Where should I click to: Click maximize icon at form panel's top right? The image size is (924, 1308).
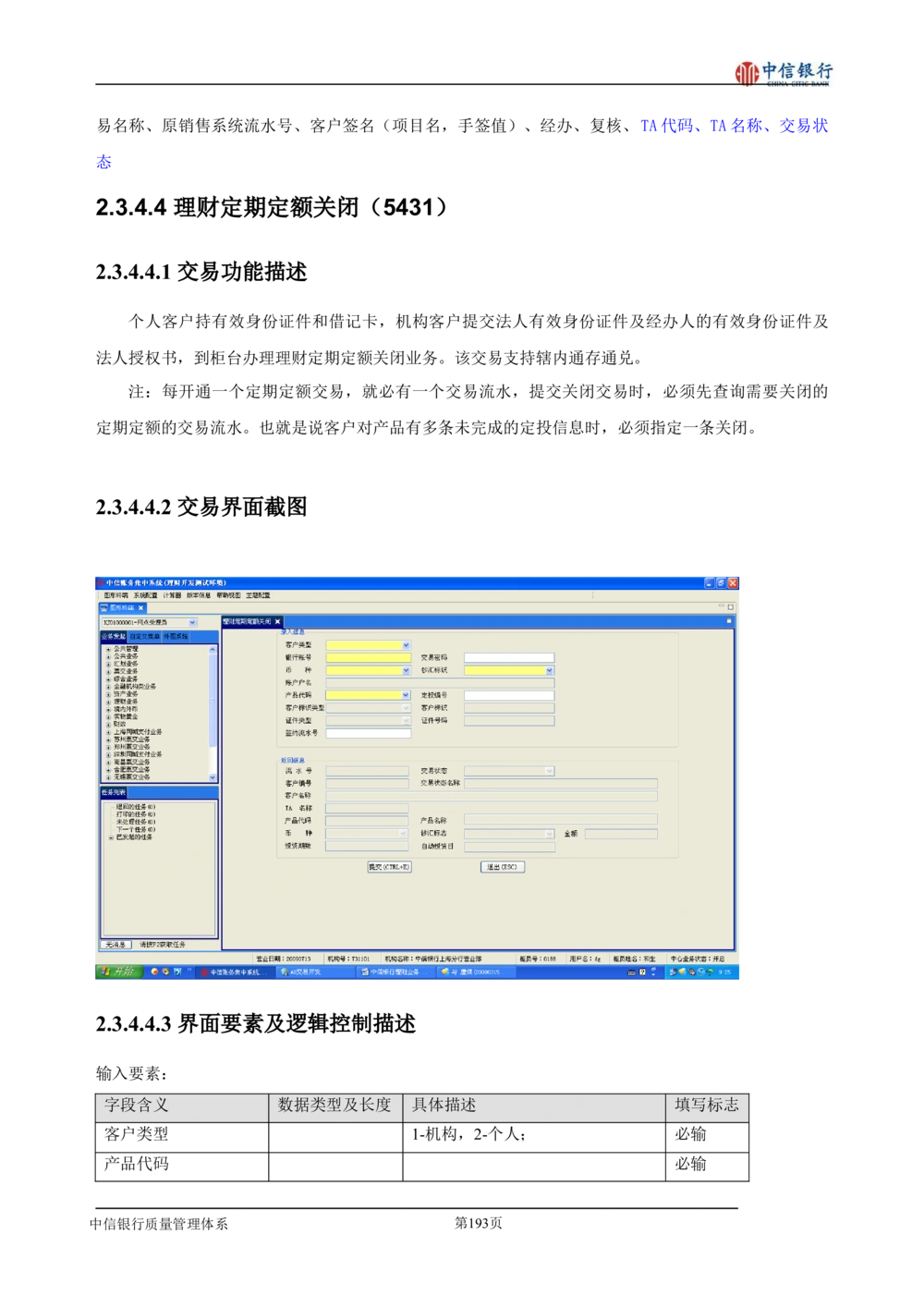click(x=728, y=621)
